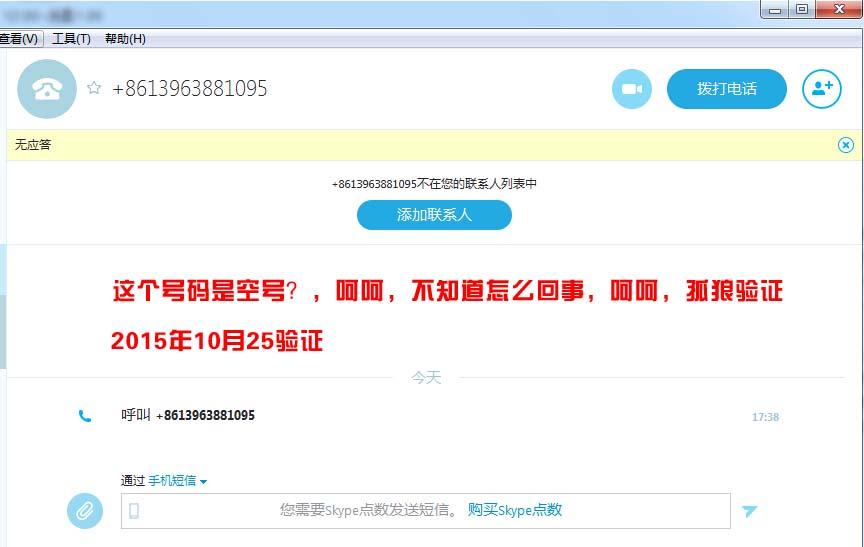Start a video call with camera icon

click(x=631, y=89)
